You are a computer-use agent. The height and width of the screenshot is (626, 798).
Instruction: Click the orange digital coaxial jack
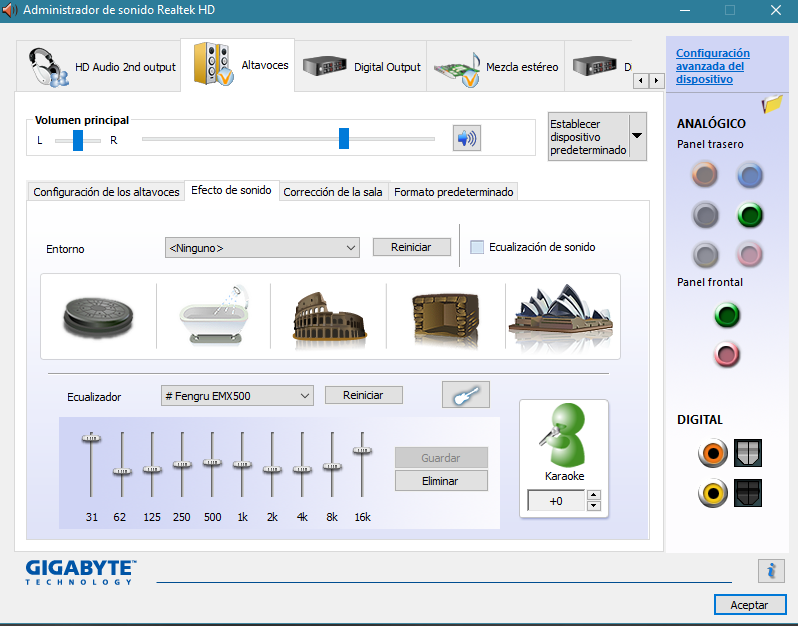713,452
